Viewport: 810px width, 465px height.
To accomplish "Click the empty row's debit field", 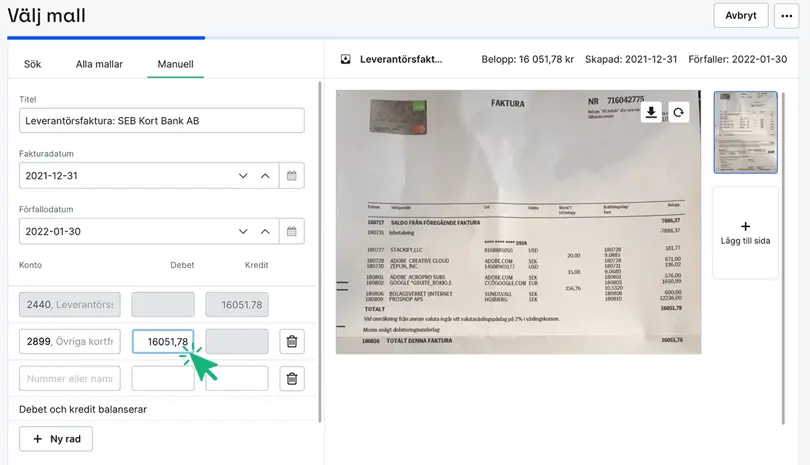I will pyautogui.click(x=163, y=379).
